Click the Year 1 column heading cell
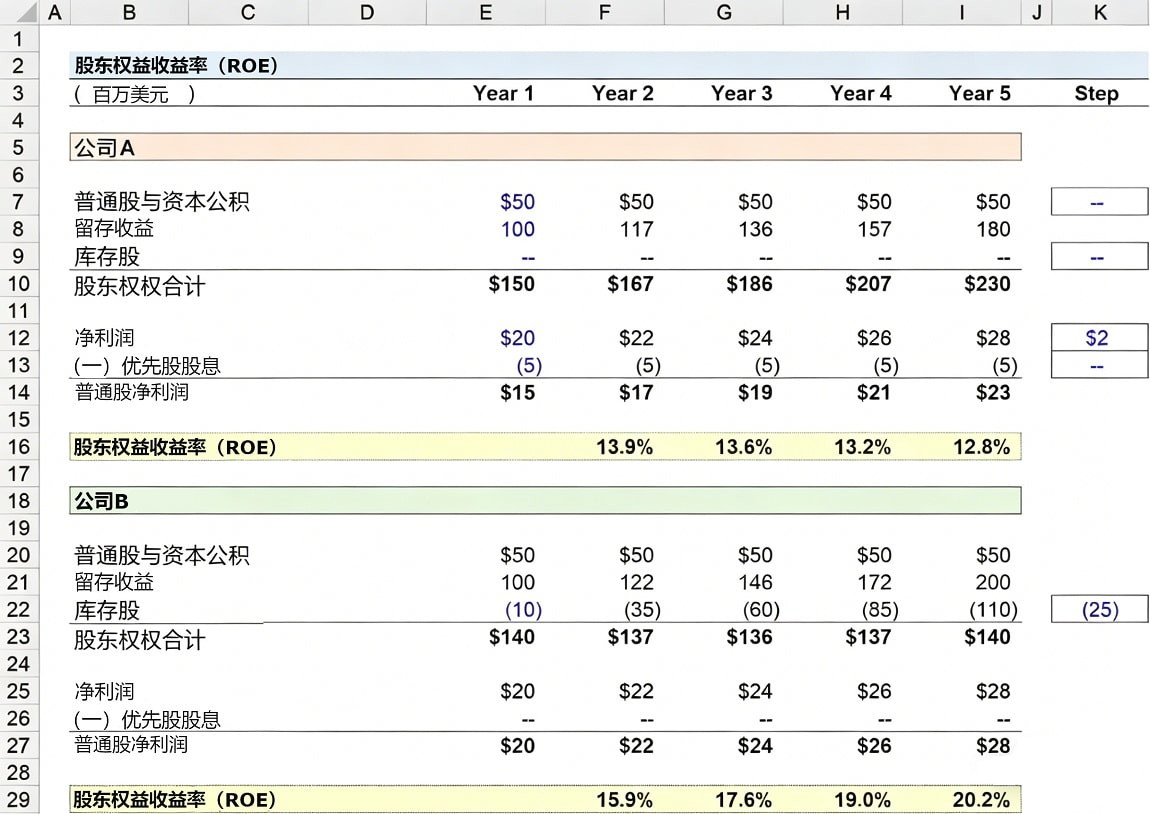Image resolution: width=1150 pixels, height=814 pixels. pyautogui.click(x=503, y=94)
